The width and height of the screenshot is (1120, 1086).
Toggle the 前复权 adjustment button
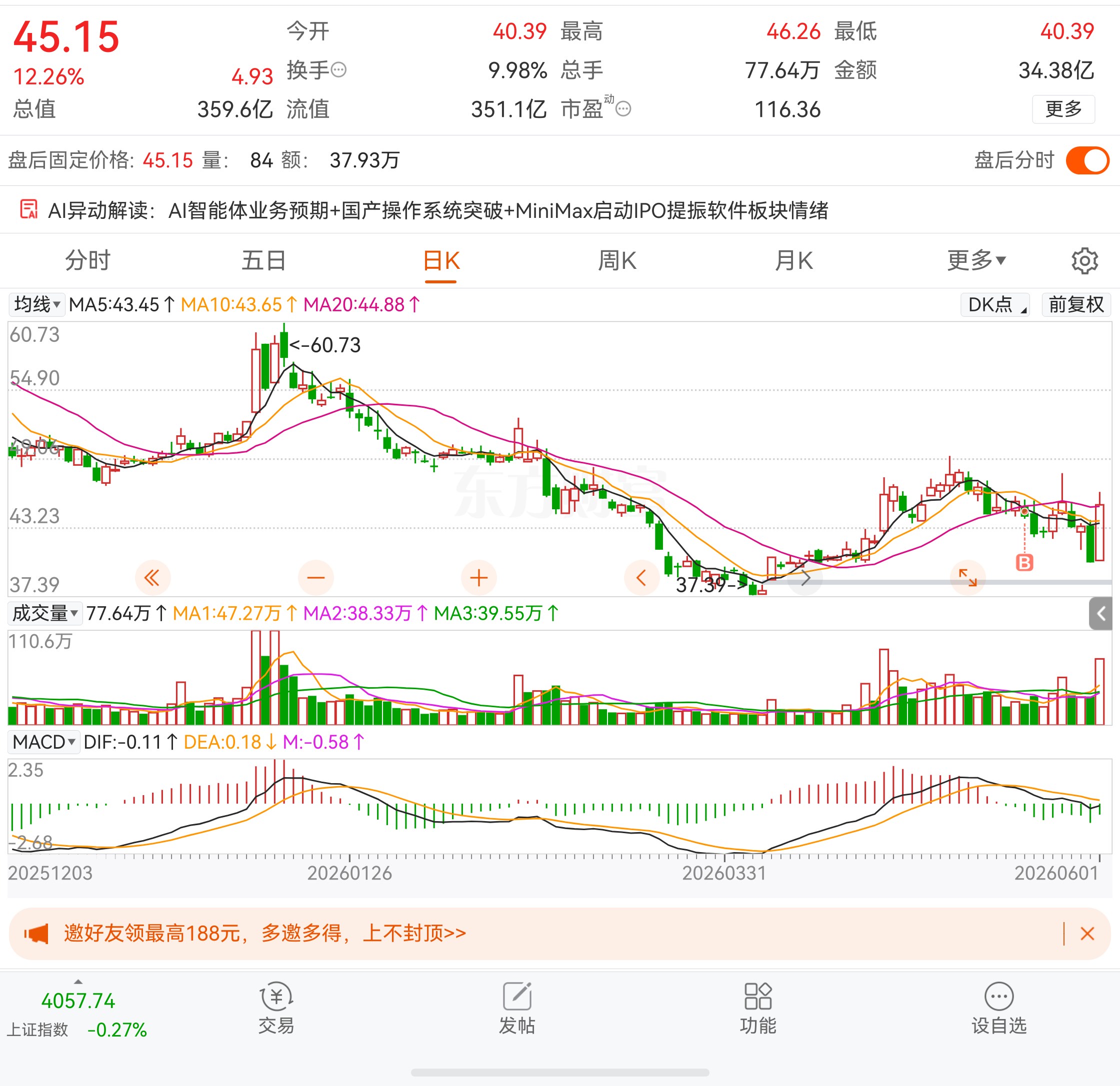(1076, 304)
